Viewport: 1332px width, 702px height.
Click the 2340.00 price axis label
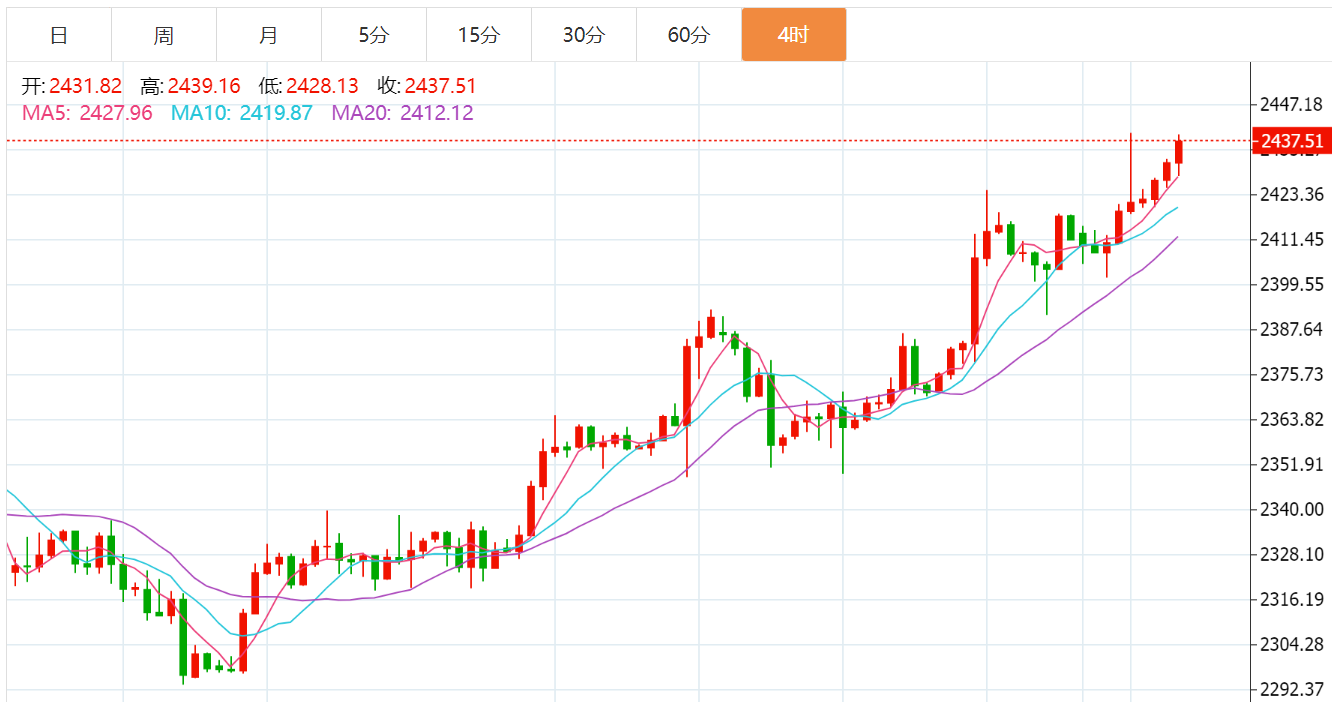pyautogui.click(x=1294, y=509)
